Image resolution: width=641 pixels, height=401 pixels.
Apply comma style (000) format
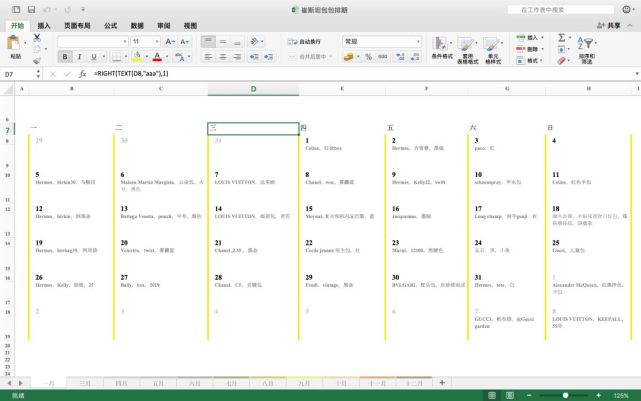click(x=383, y=57)
